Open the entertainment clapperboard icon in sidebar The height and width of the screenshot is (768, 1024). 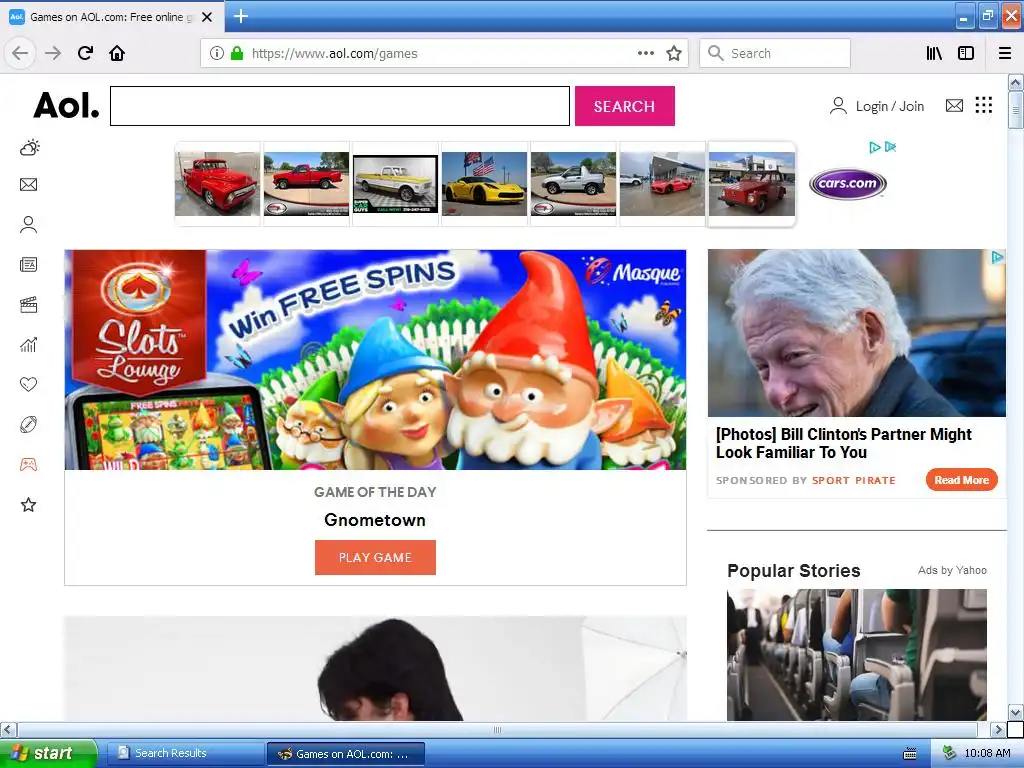click(29, 305)
